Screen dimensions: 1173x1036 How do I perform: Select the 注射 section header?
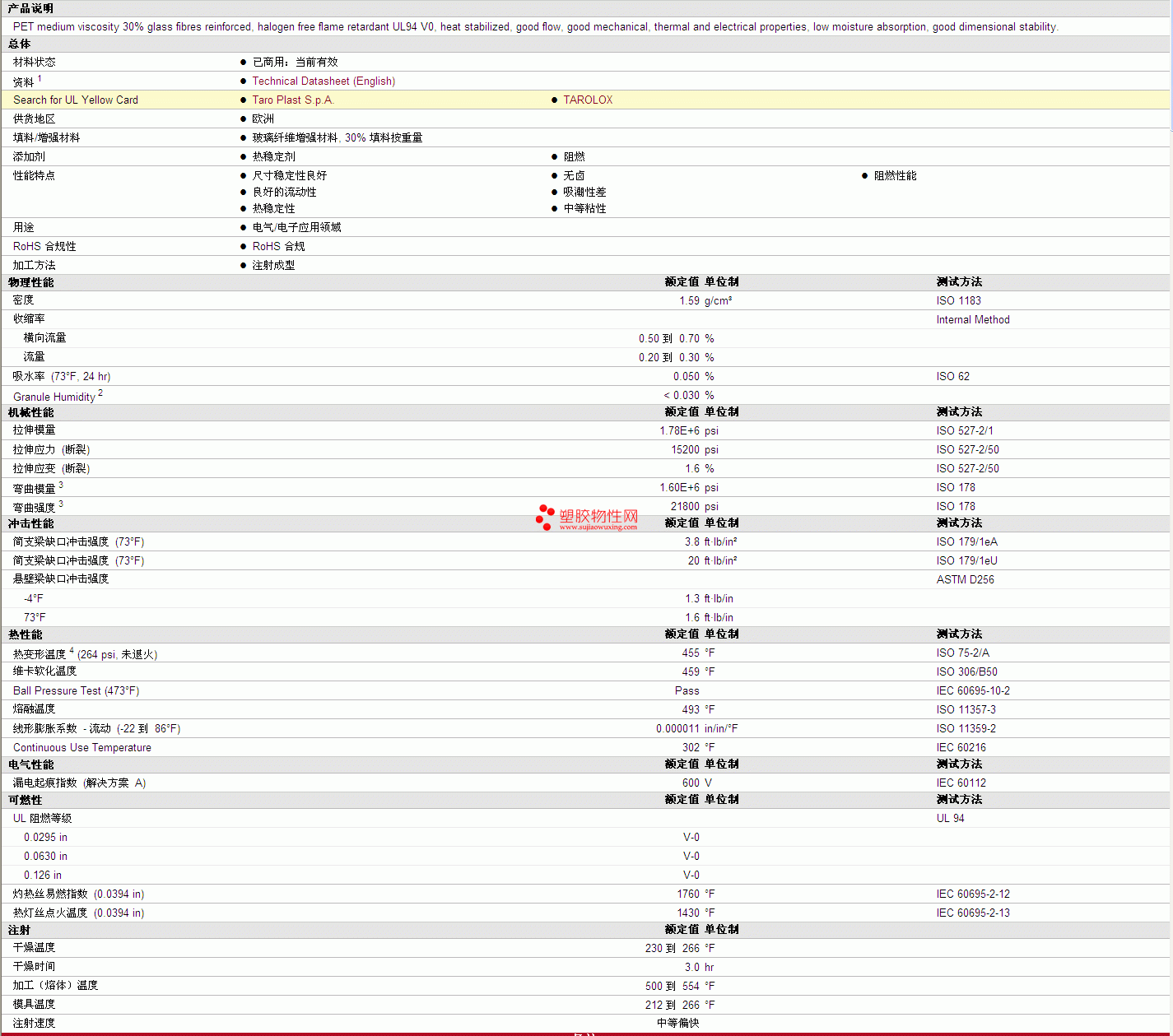[19, 930]
